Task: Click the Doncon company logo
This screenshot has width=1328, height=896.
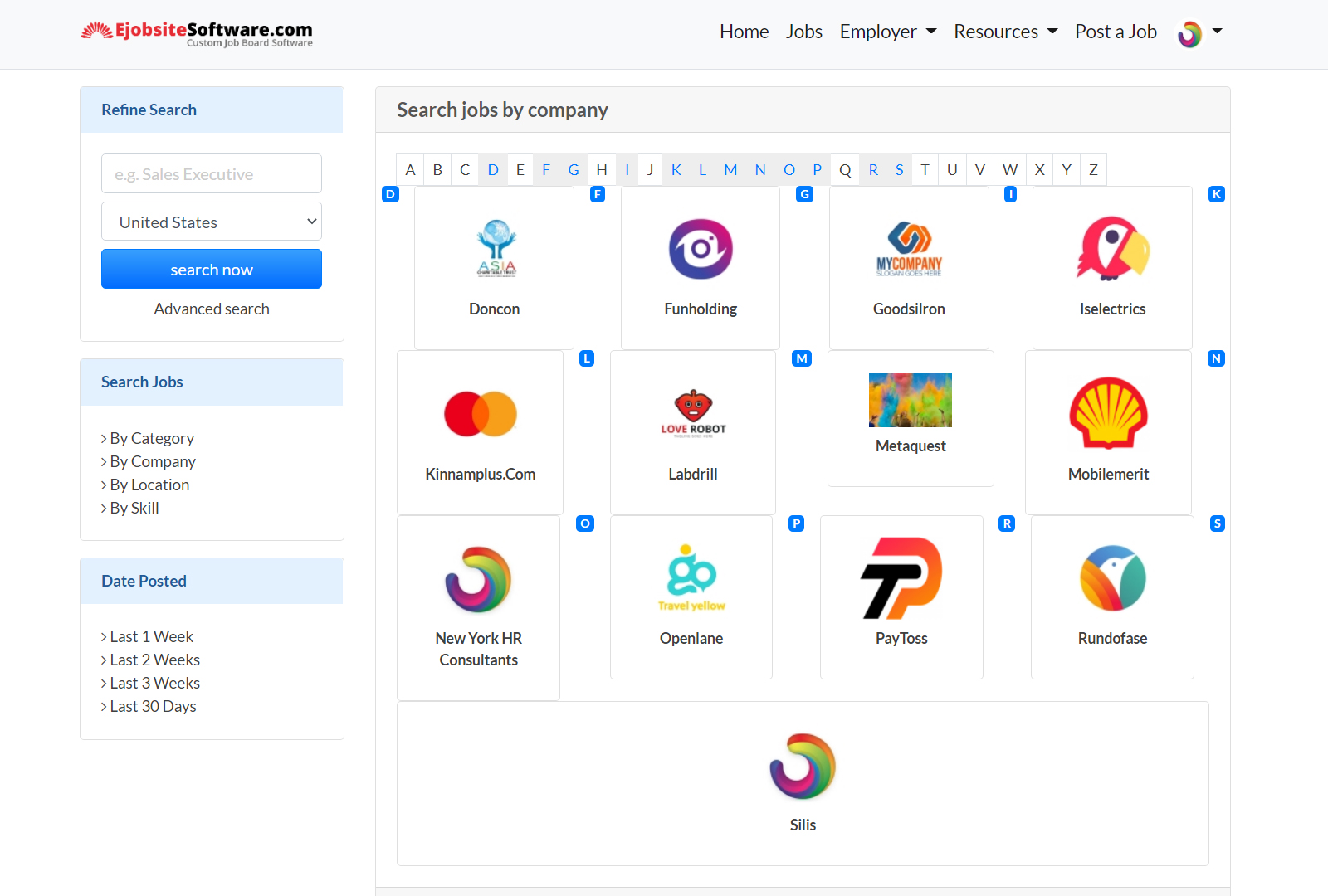Action: pyautogui.click(x=496, y=247)
